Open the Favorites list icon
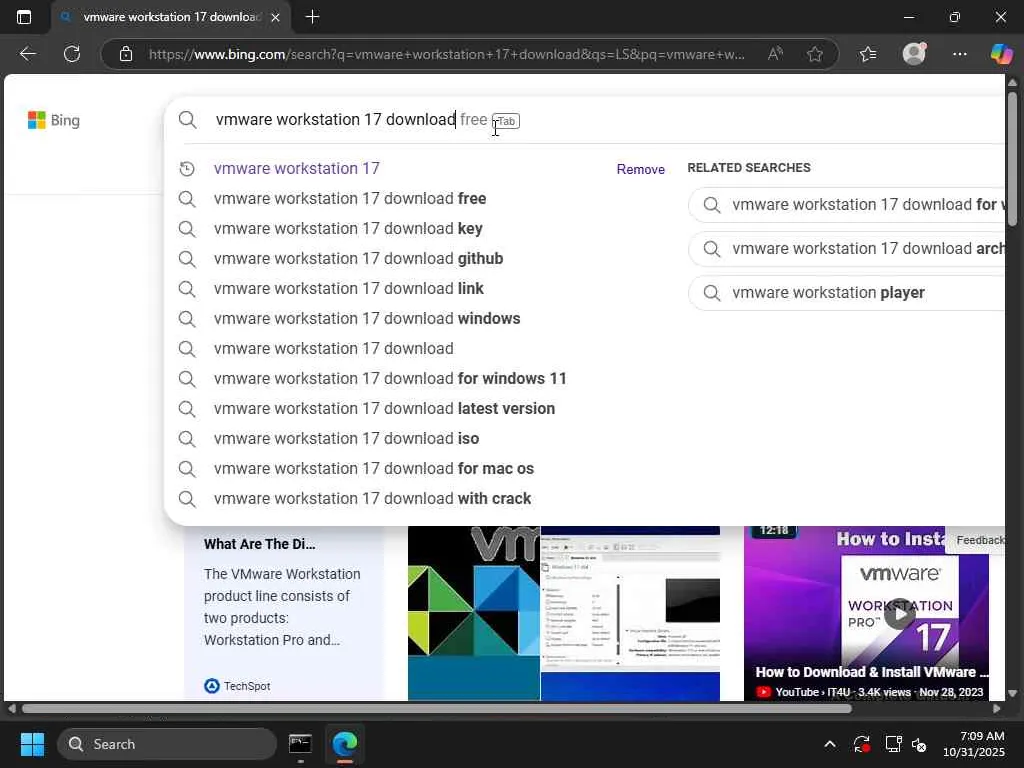Viewport: 1024px width, 768px height. point(868,54)
